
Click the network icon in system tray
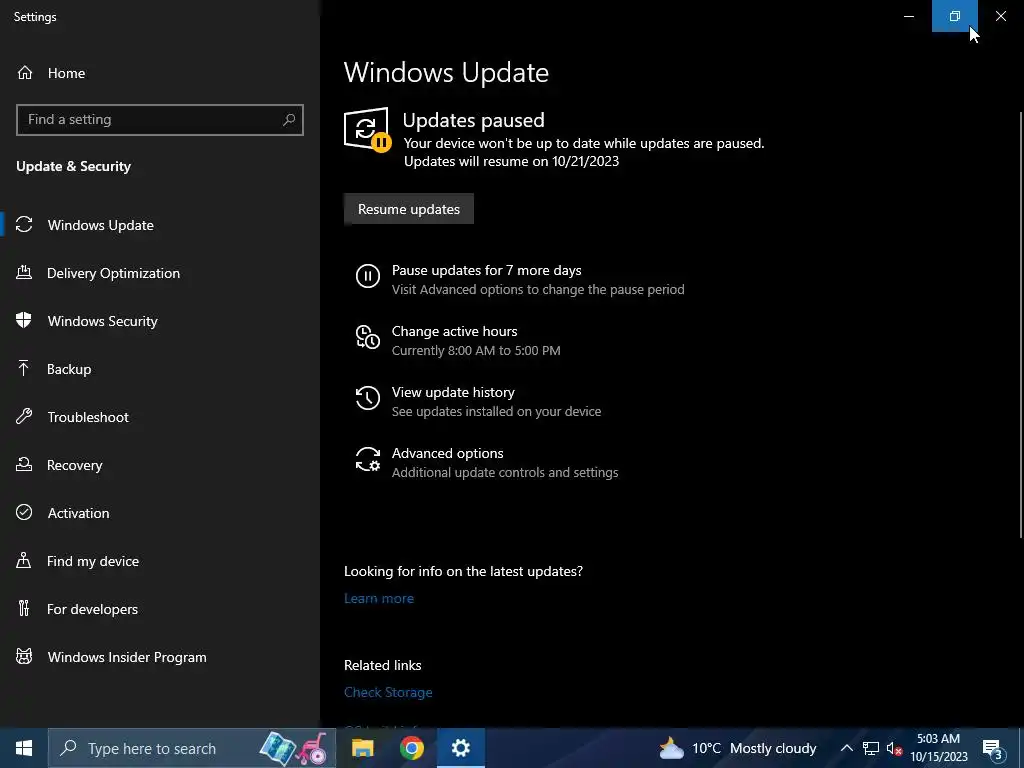pyautogui.click(x=871, y=749)
